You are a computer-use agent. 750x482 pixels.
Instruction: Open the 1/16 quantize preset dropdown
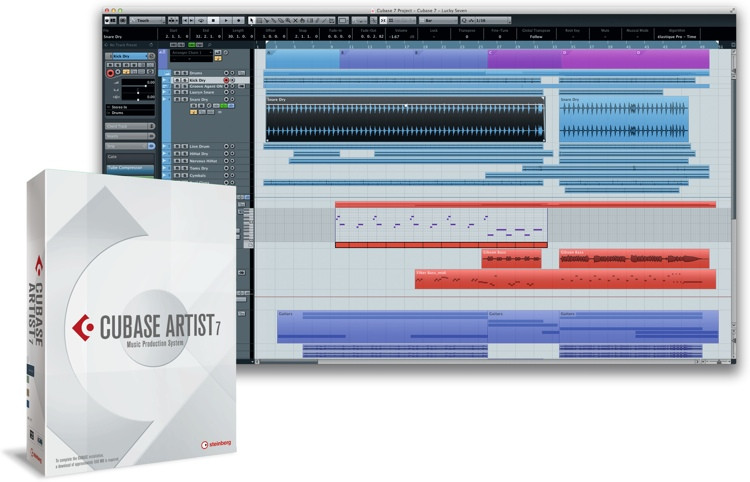coord(485,21)
